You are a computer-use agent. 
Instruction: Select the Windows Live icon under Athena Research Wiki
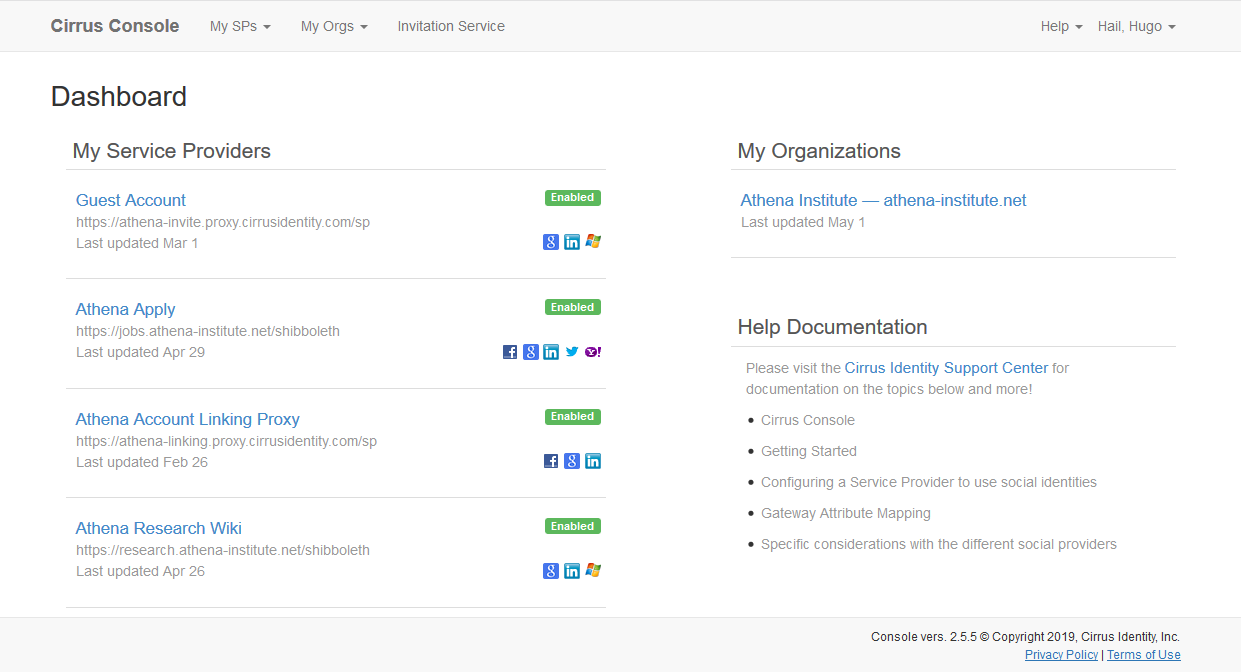593,570
